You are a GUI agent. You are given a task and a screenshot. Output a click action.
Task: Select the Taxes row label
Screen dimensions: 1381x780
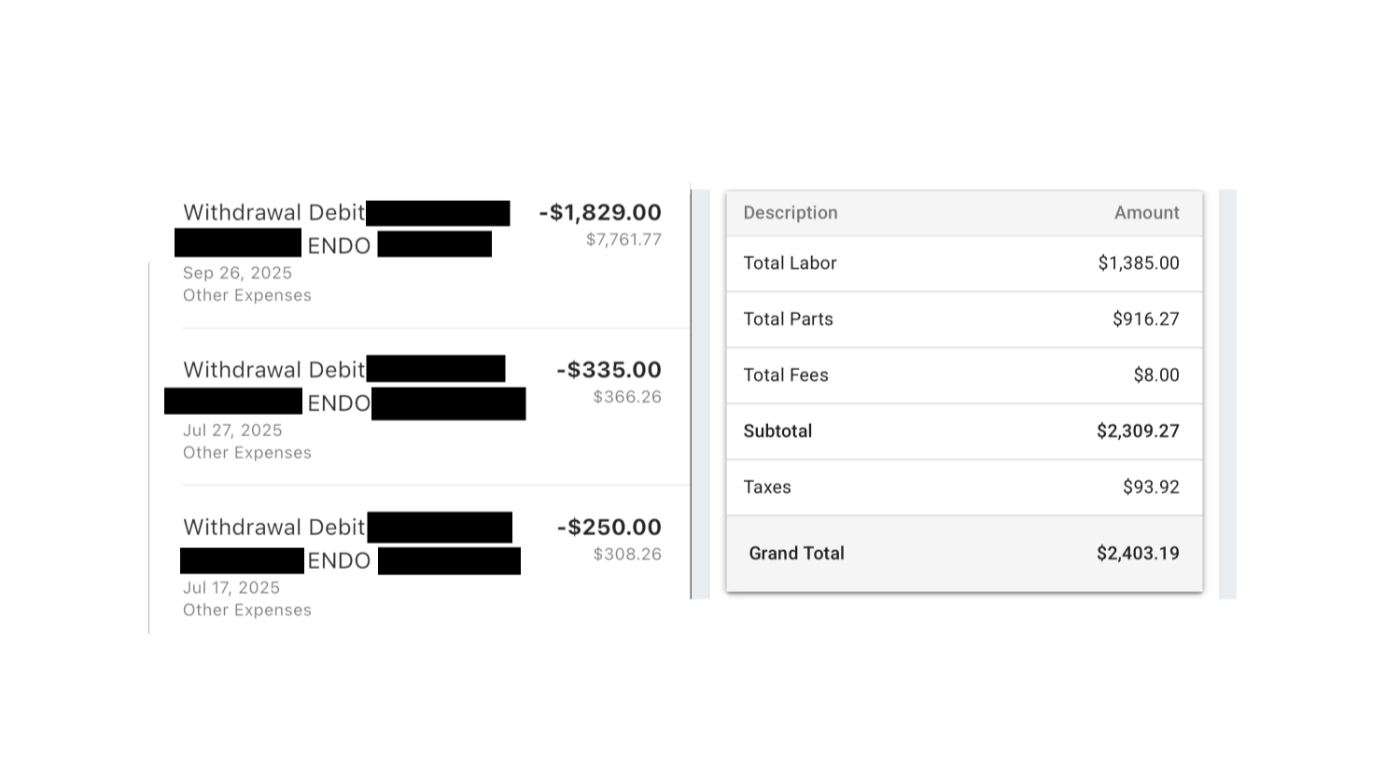pyautogui.click(x=767, y=487)
